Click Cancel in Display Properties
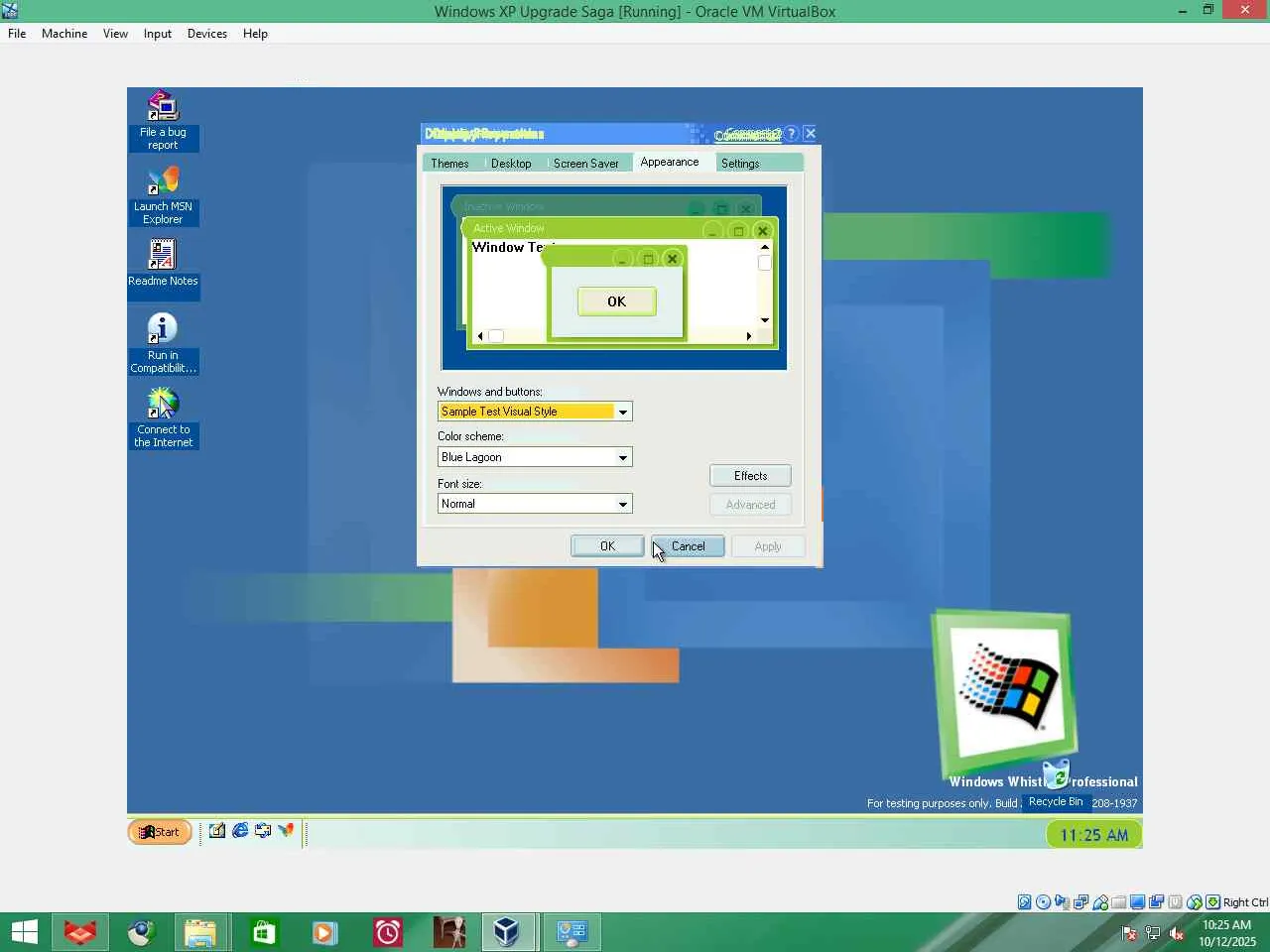1270x952 pixels. 688,546
